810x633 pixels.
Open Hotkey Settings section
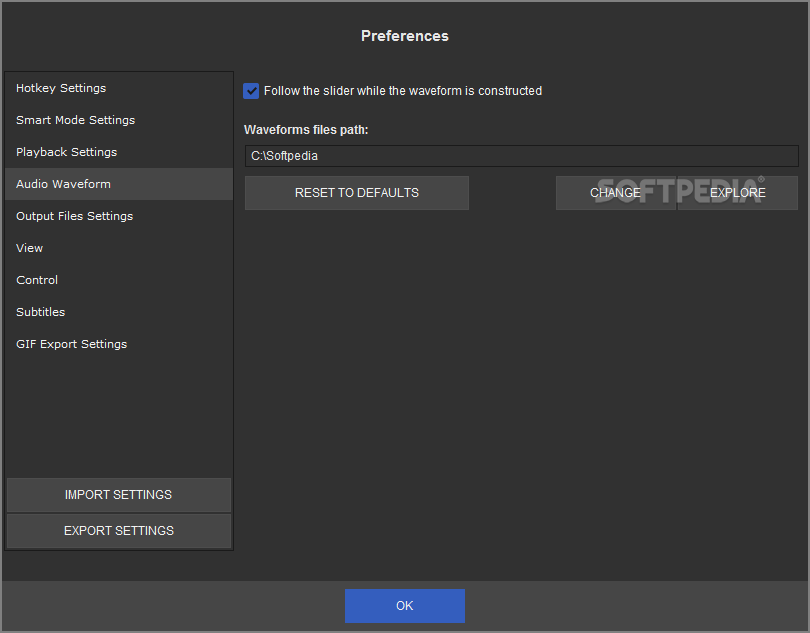119,88
